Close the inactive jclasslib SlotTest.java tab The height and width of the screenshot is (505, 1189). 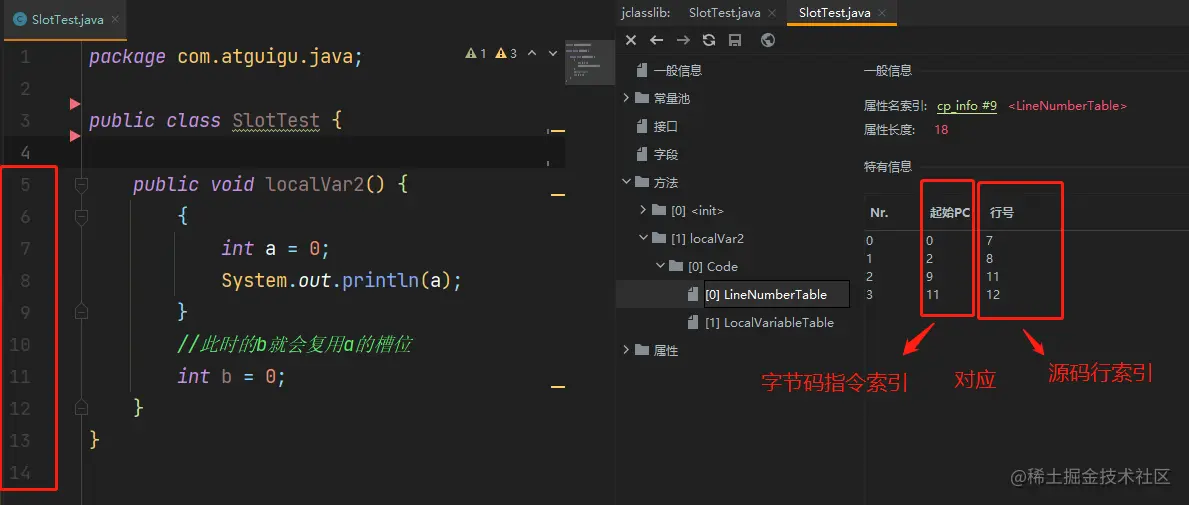coord(772,13)
